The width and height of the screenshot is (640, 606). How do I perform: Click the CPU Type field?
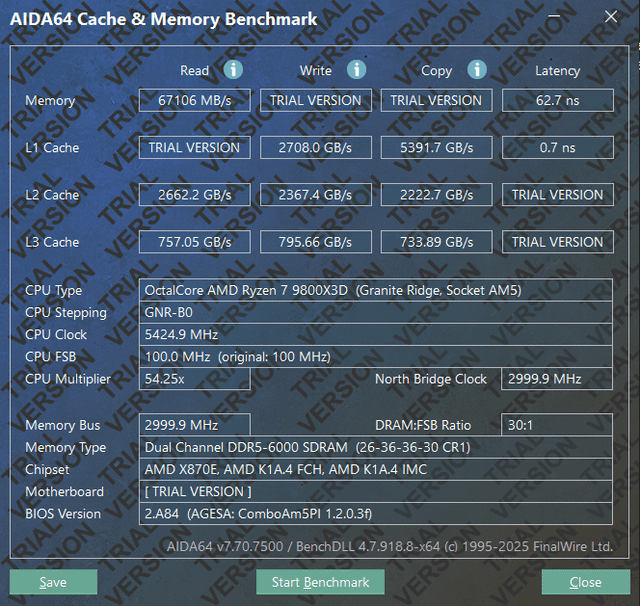pos(376,291)
